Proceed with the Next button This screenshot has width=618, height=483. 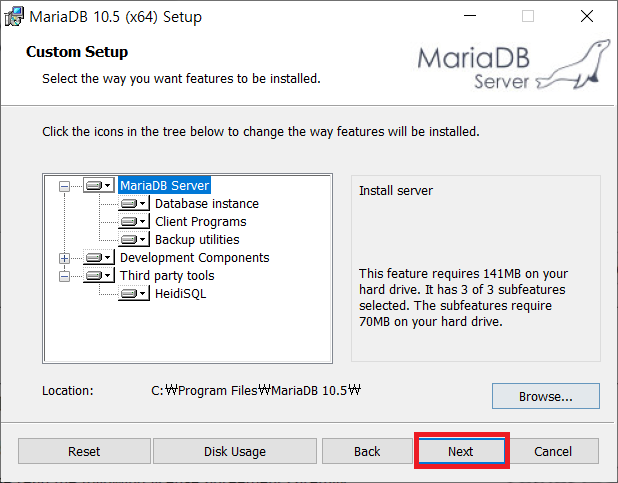pos(461,450)
